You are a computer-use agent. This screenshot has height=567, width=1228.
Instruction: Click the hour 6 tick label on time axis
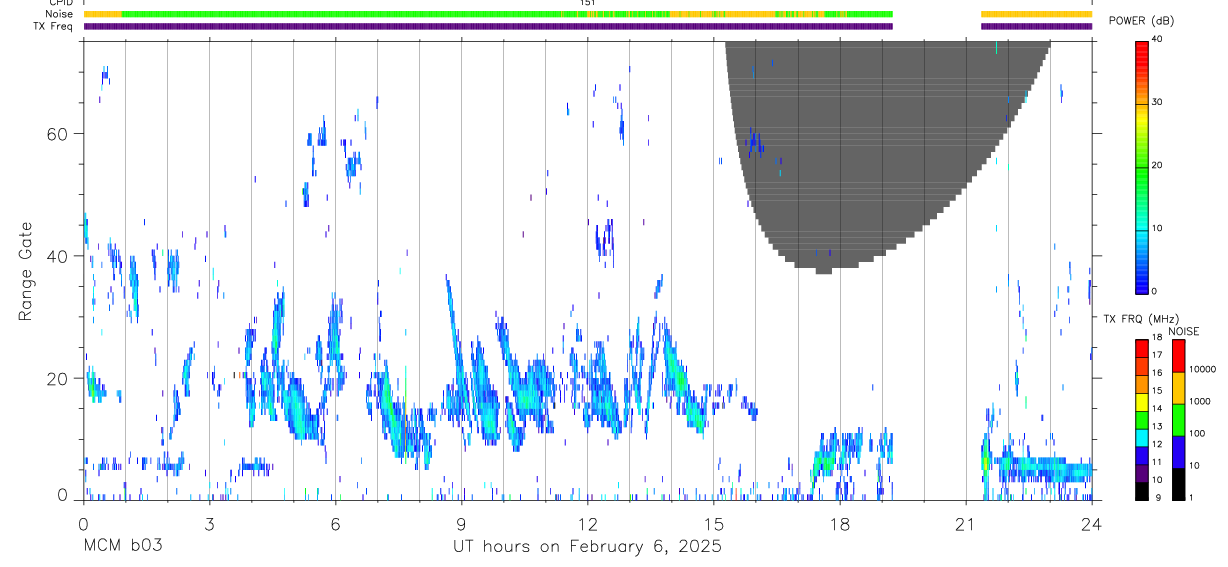pos(335,523)
